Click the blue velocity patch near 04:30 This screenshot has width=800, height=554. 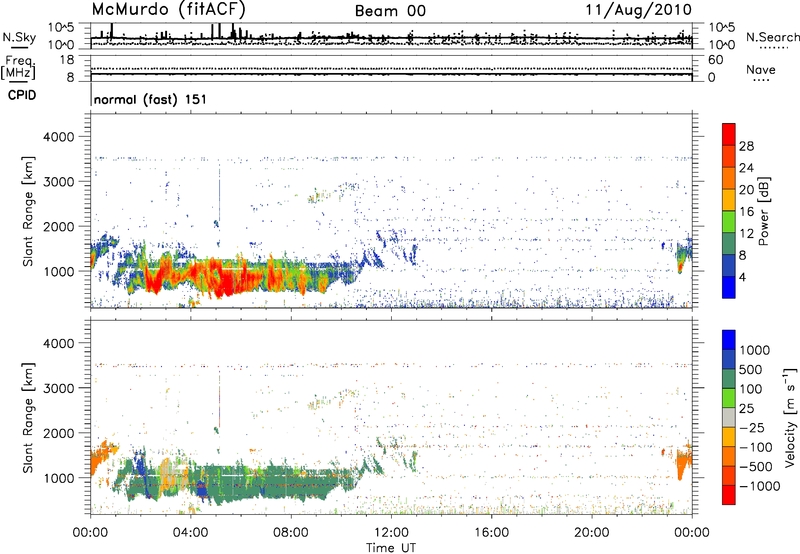(202, 490)
